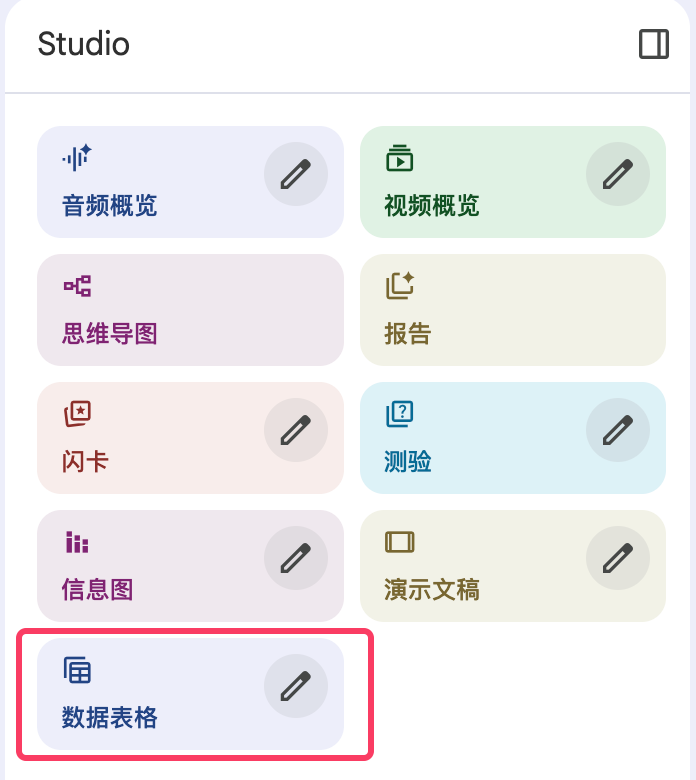The height and width of the screenshot is (780, 696).
Task: Click the mind map icon
Action: (77, 286)
